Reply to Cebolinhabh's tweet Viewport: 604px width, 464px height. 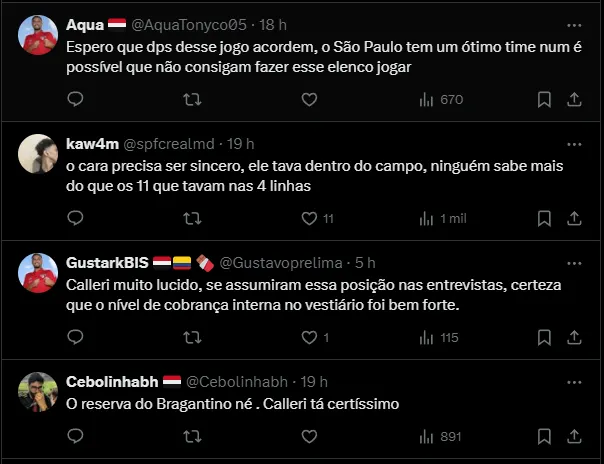click(75, 436)
